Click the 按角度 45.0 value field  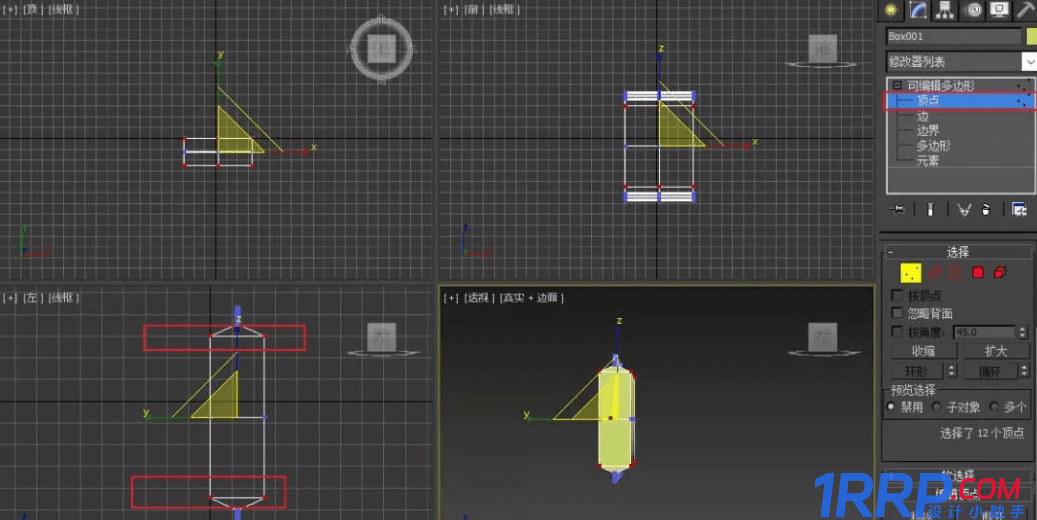985,331
